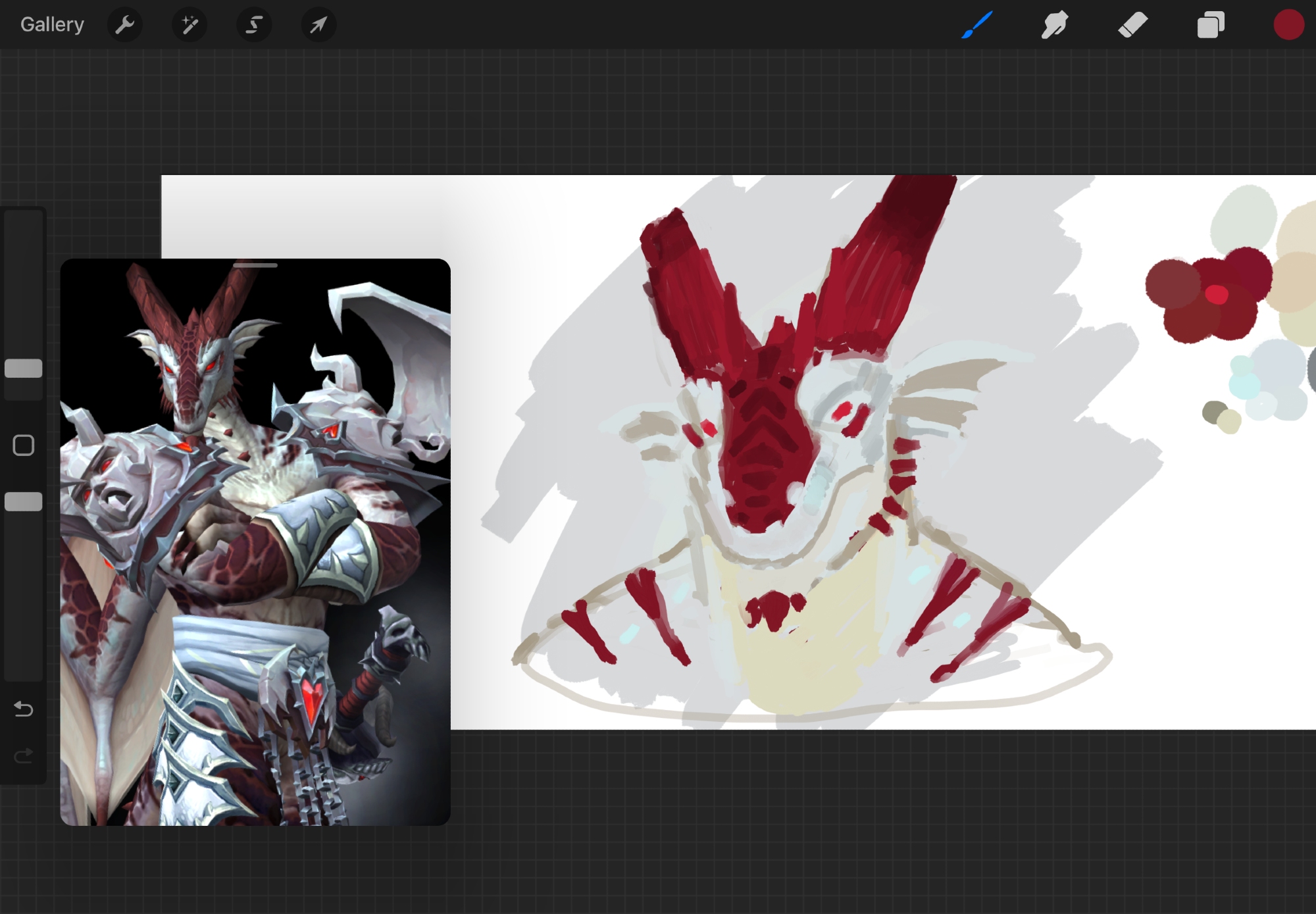The height and width of the screenshot is (914, 1316).
Task: Open the Adjustments magic wand menu
Action: coord(190,25)
